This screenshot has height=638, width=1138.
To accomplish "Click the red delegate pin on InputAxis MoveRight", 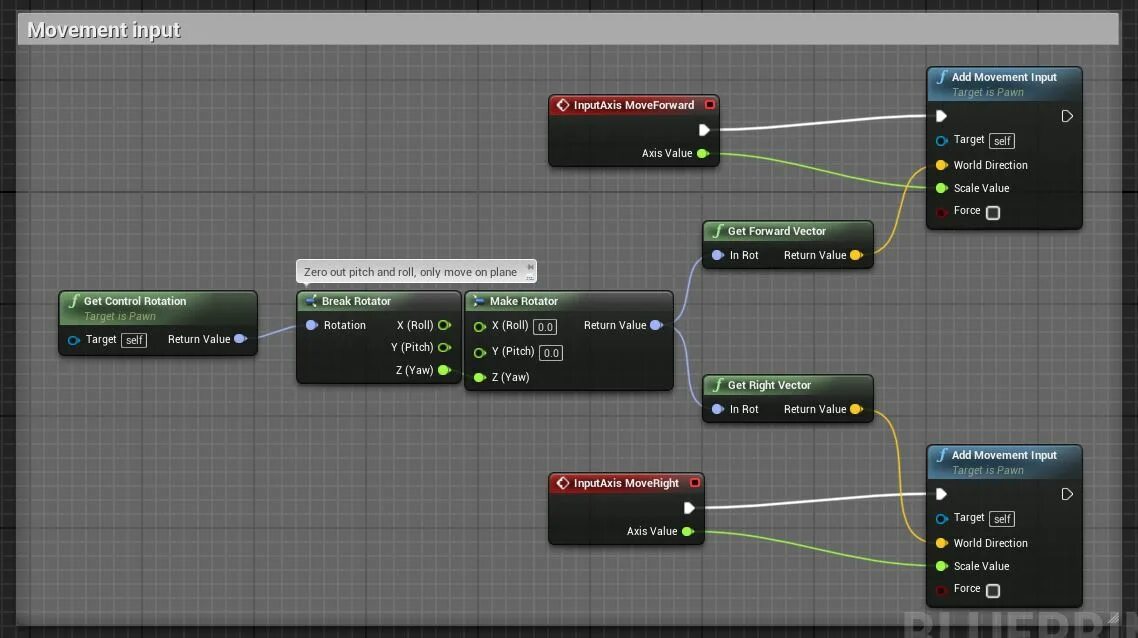I will point(695,483).
